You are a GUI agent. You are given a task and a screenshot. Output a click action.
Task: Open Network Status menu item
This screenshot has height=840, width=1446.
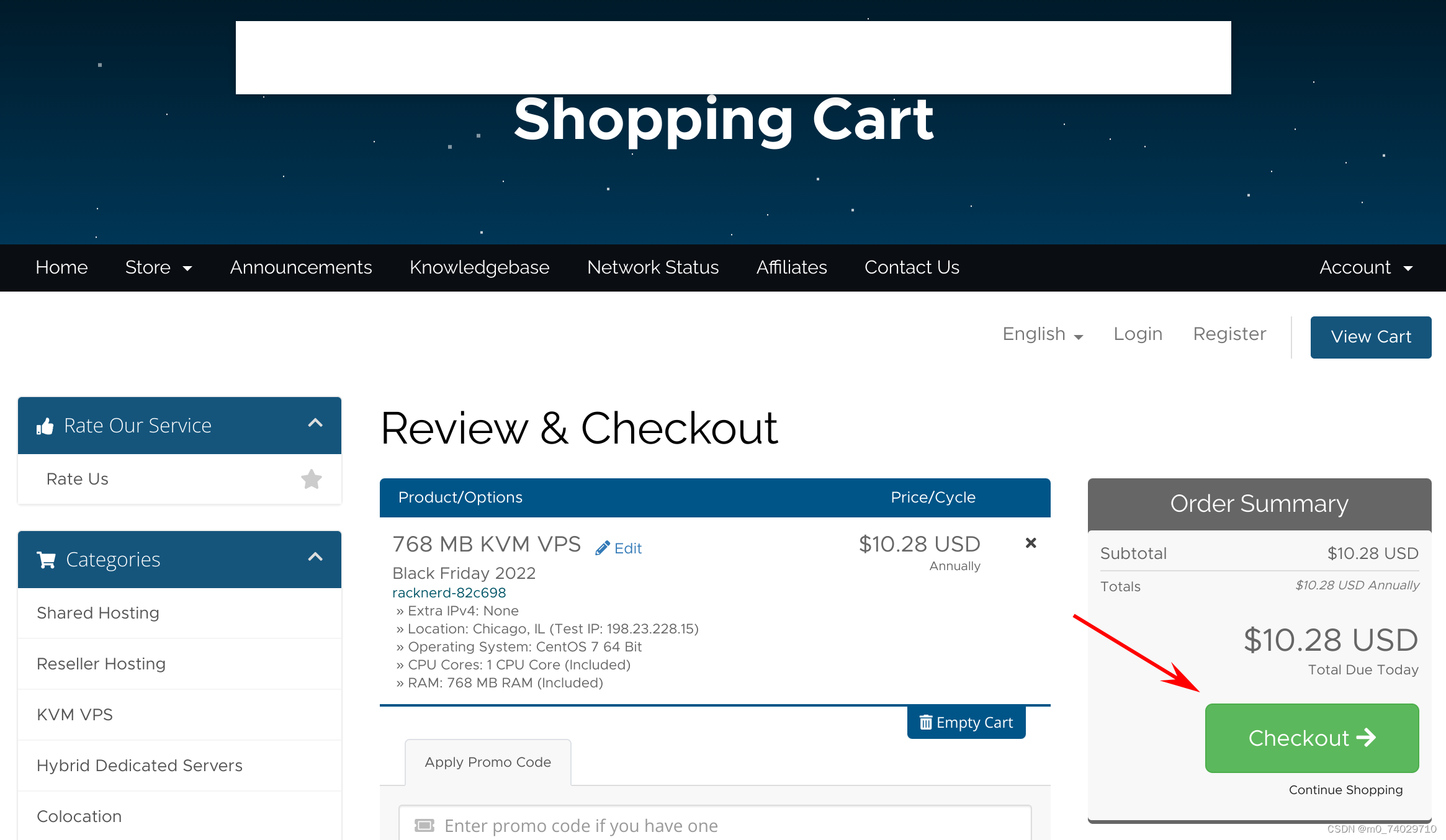pyautogui.click(x=652, y=267)
